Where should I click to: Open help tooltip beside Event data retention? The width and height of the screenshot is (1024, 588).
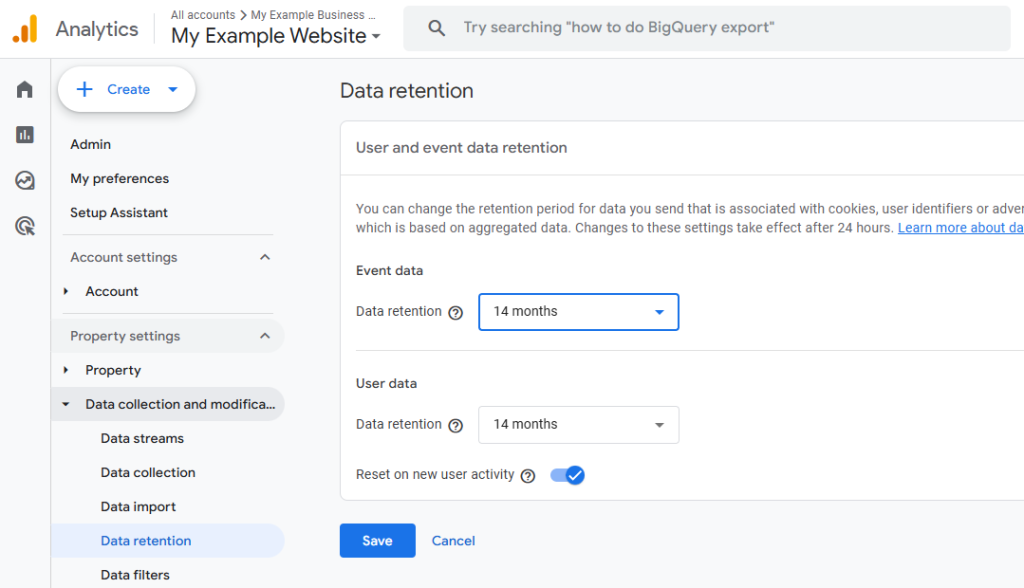coord(456,312)
